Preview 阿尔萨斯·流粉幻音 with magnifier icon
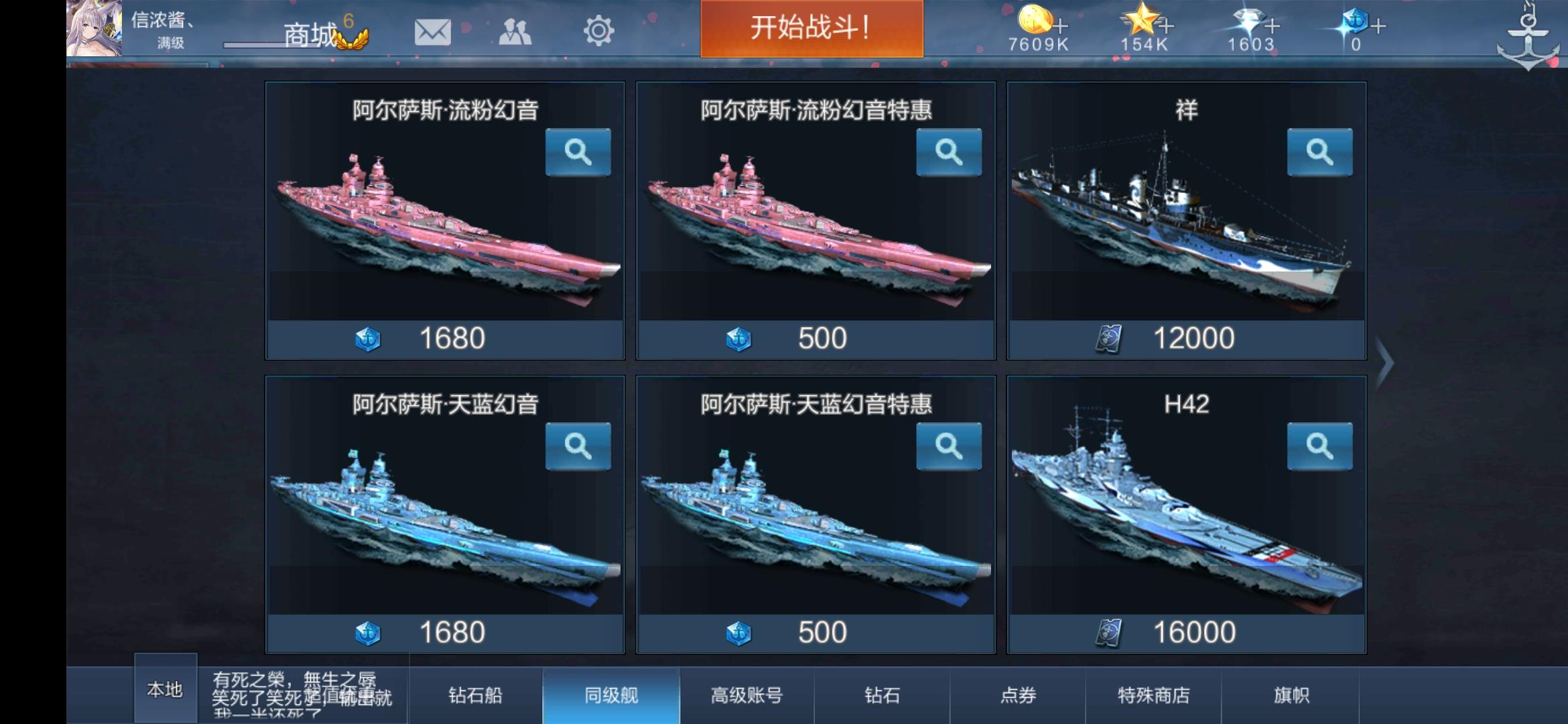1568x724 pixels. coord(578,152)
